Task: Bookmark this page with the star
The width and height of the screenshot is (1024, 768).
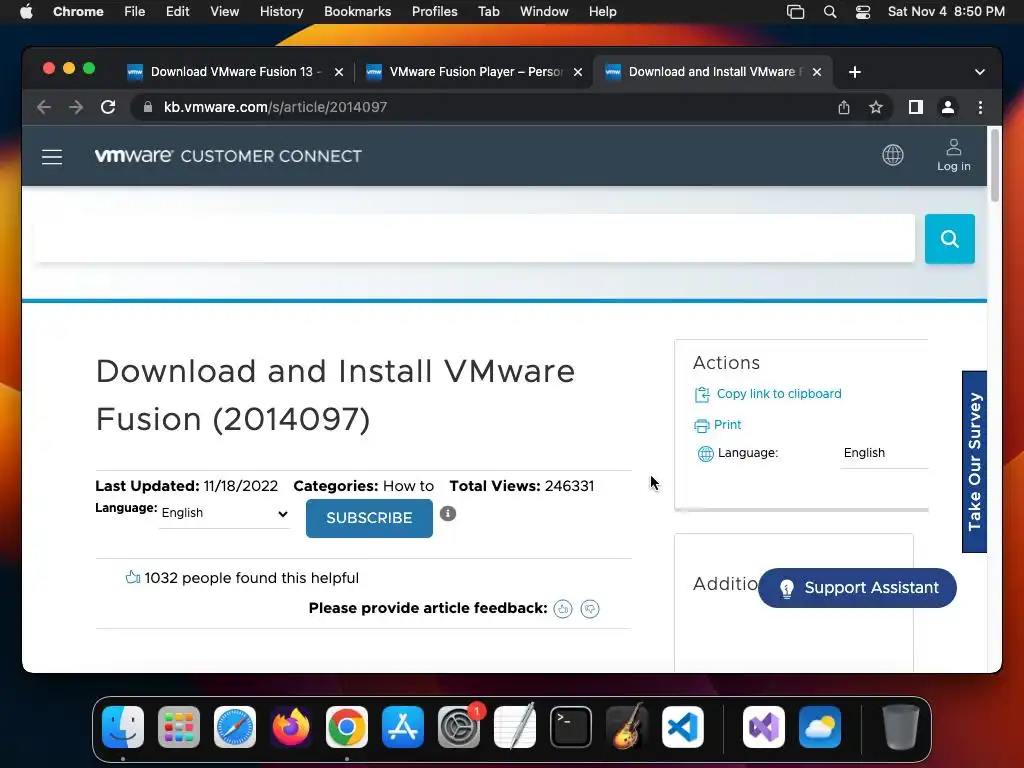Action: [x=876, y=107]
